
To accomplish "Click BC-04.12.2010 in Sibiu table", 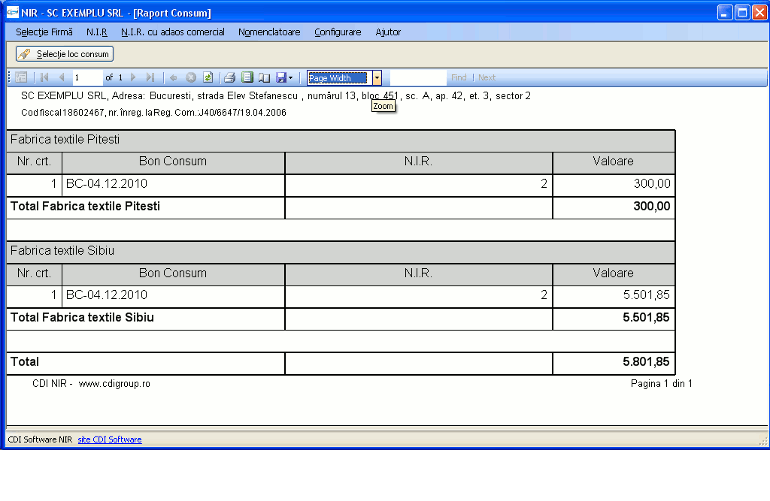I will pyautogui.click(x=107, y=295).
